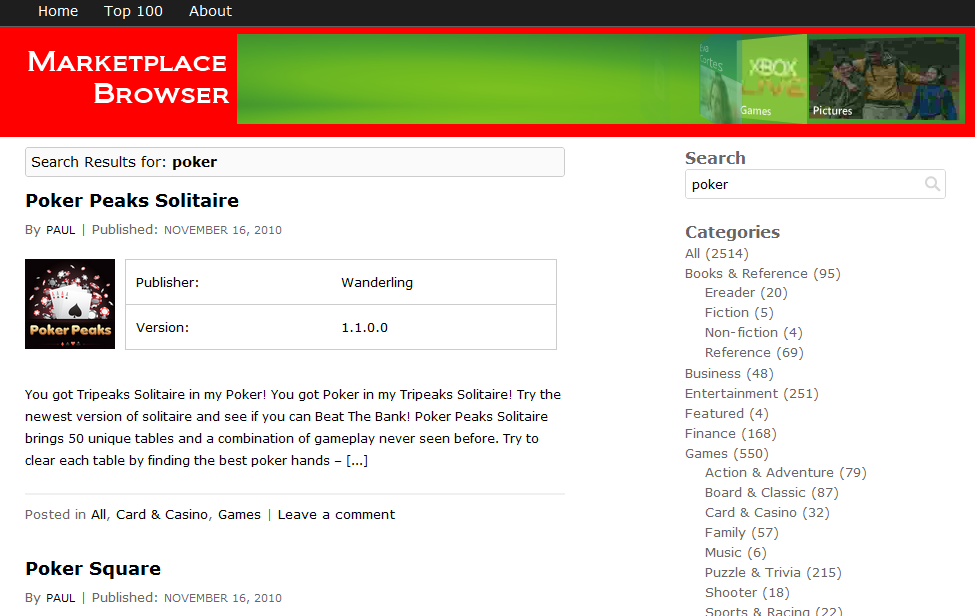Open the Home menu item

(58, 11)
